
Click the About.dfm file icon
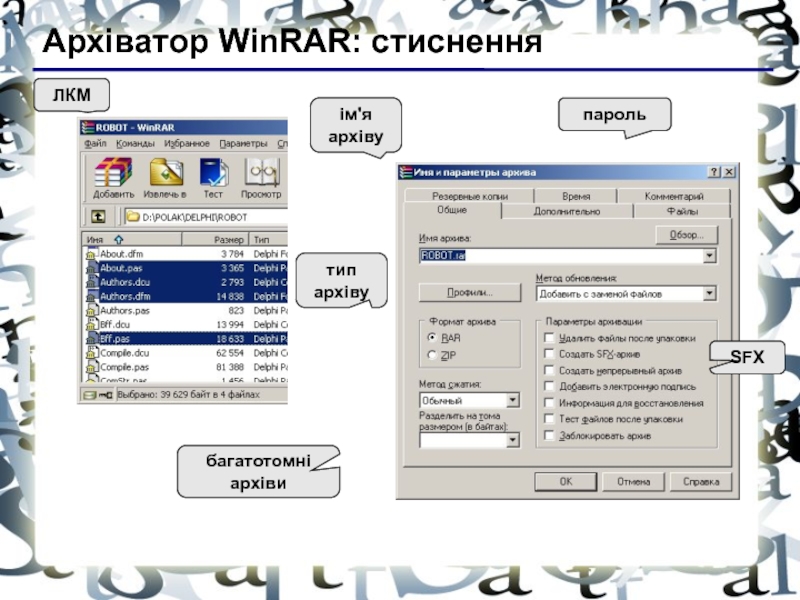[x=92, y=254]
